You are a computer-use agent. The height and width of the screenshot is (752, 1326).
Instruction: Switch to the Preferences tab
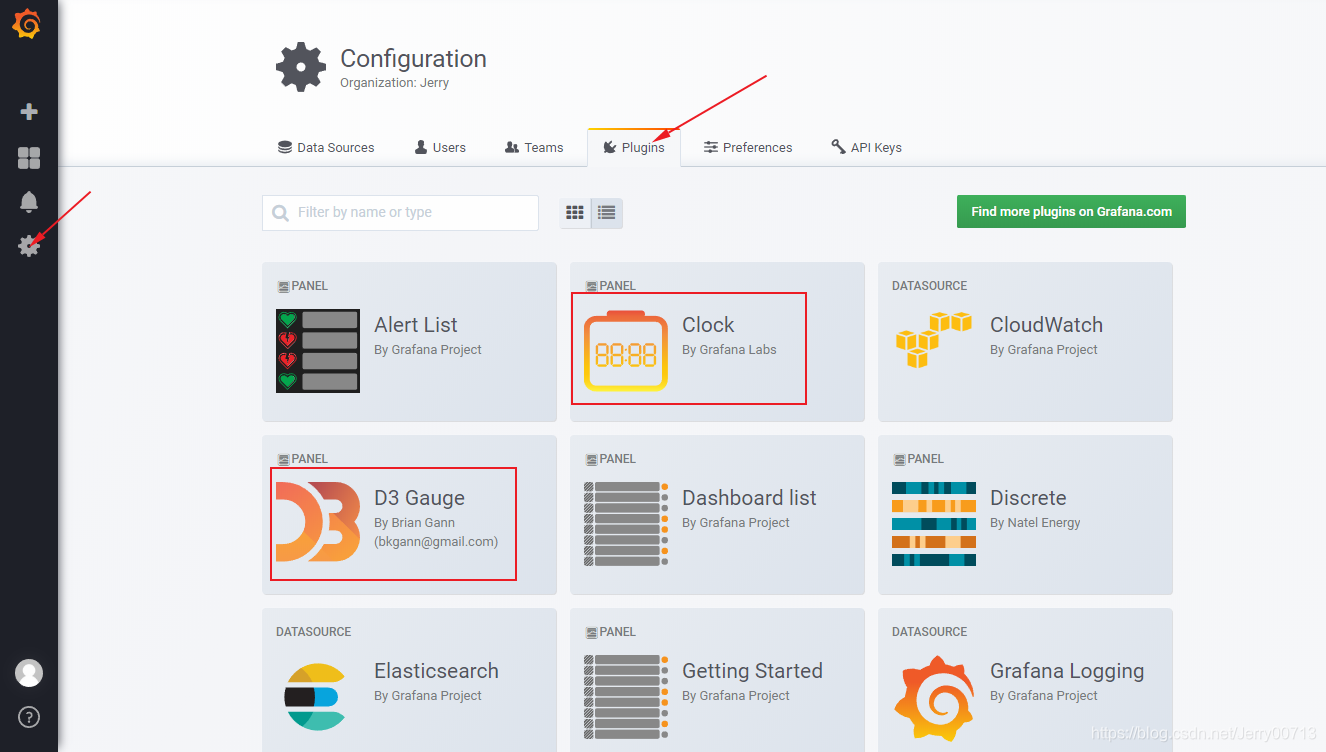748,147
